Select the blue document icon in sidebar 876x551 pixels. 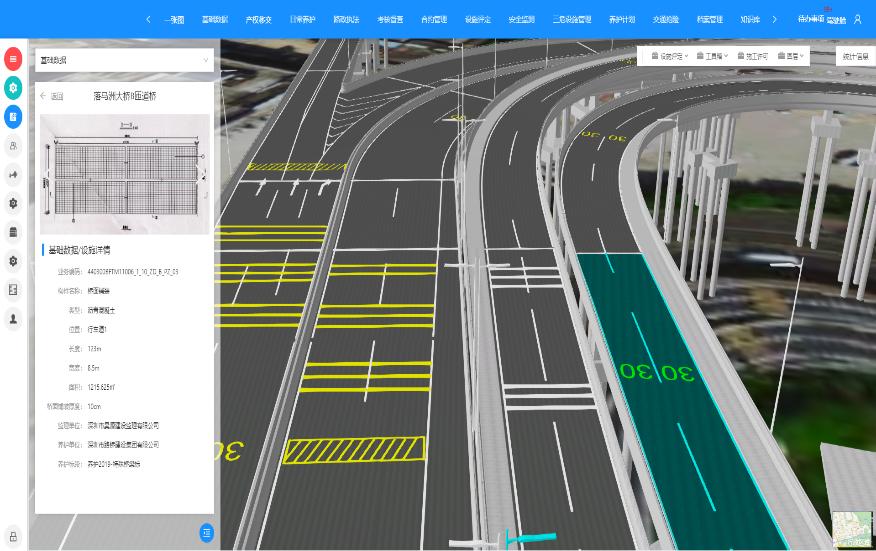pos(14,117)
